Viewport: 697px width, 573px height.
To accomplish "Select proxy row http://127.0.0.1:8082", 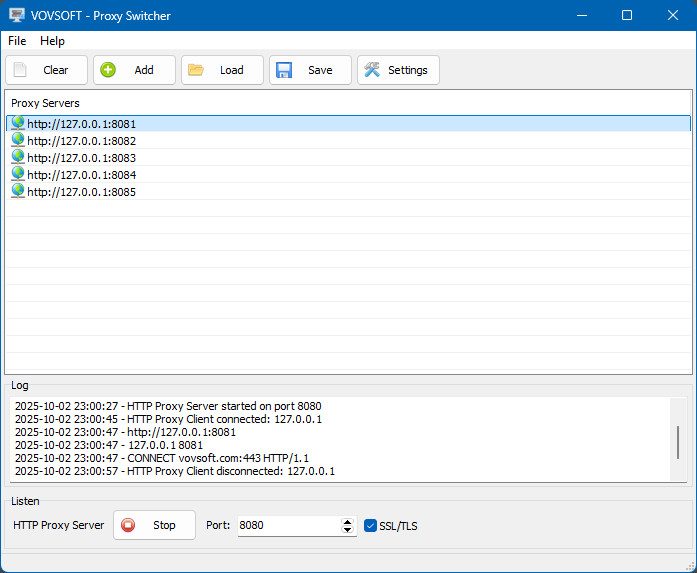I will click(348, 140).
